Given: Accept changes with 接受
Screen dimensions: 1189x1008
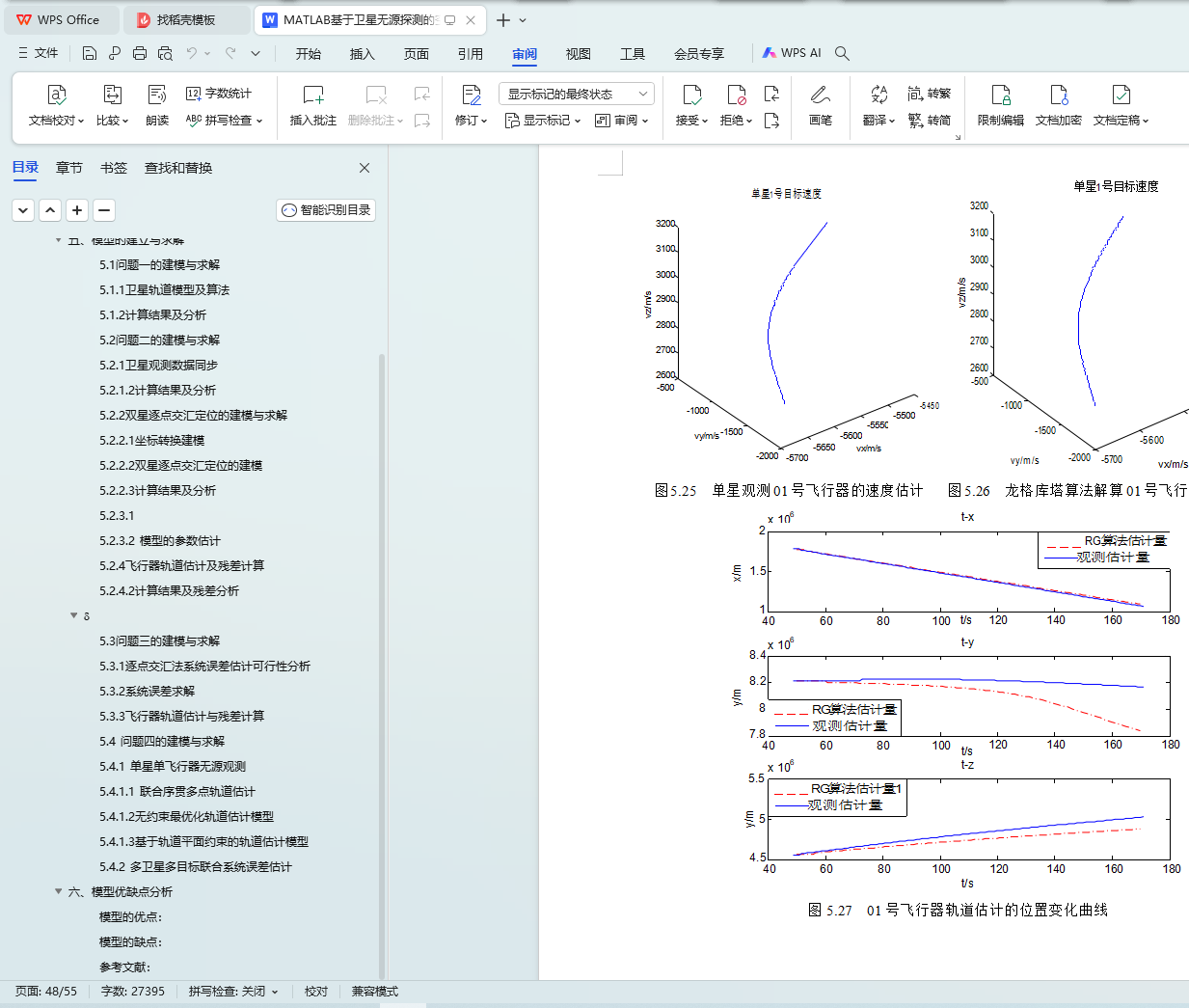Looking at the screenshot, I should [x=691, y=106].
